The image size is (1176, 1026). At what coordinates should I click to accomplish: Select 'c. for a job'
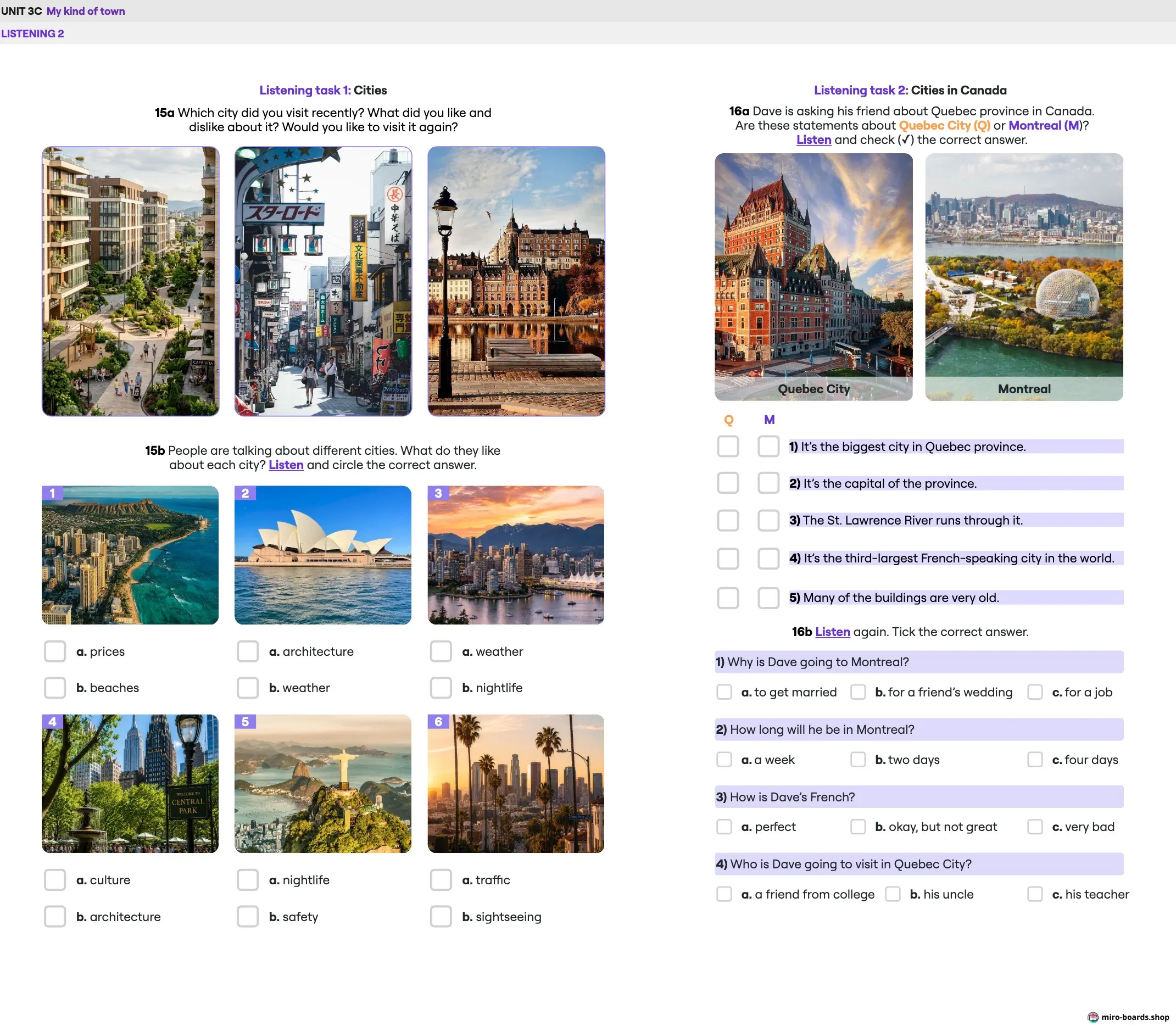[1035, 692]
